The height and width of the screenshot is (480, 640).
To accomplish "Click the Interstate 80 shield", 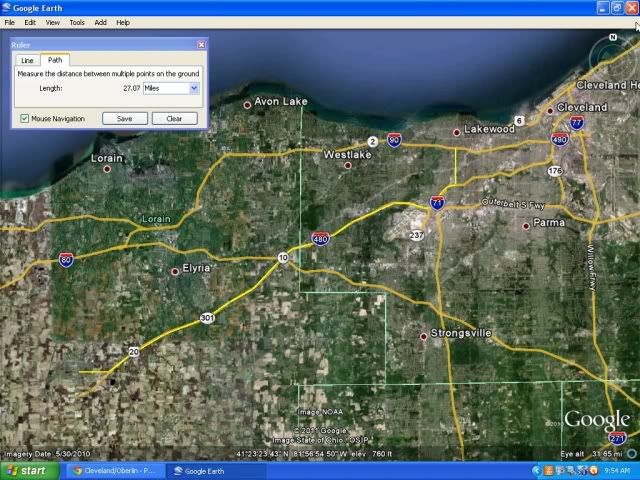I will 66,260.
